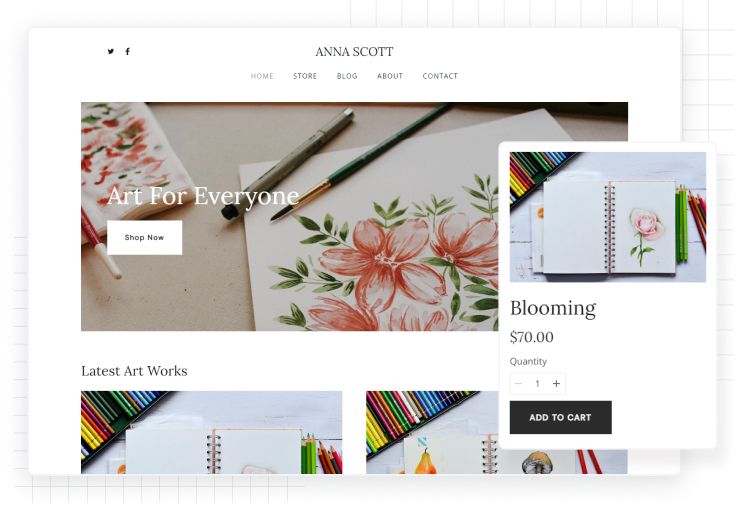Decrease quantity with the minus icon
Screen dimensions: 738x509
518,383
